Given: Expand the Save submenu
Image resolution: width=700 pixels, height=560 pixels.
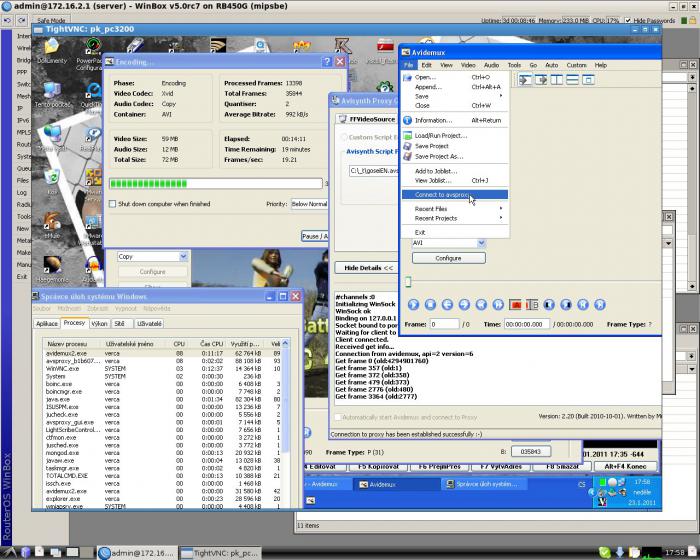Looking at the screenshot, I should click(454, 96).
